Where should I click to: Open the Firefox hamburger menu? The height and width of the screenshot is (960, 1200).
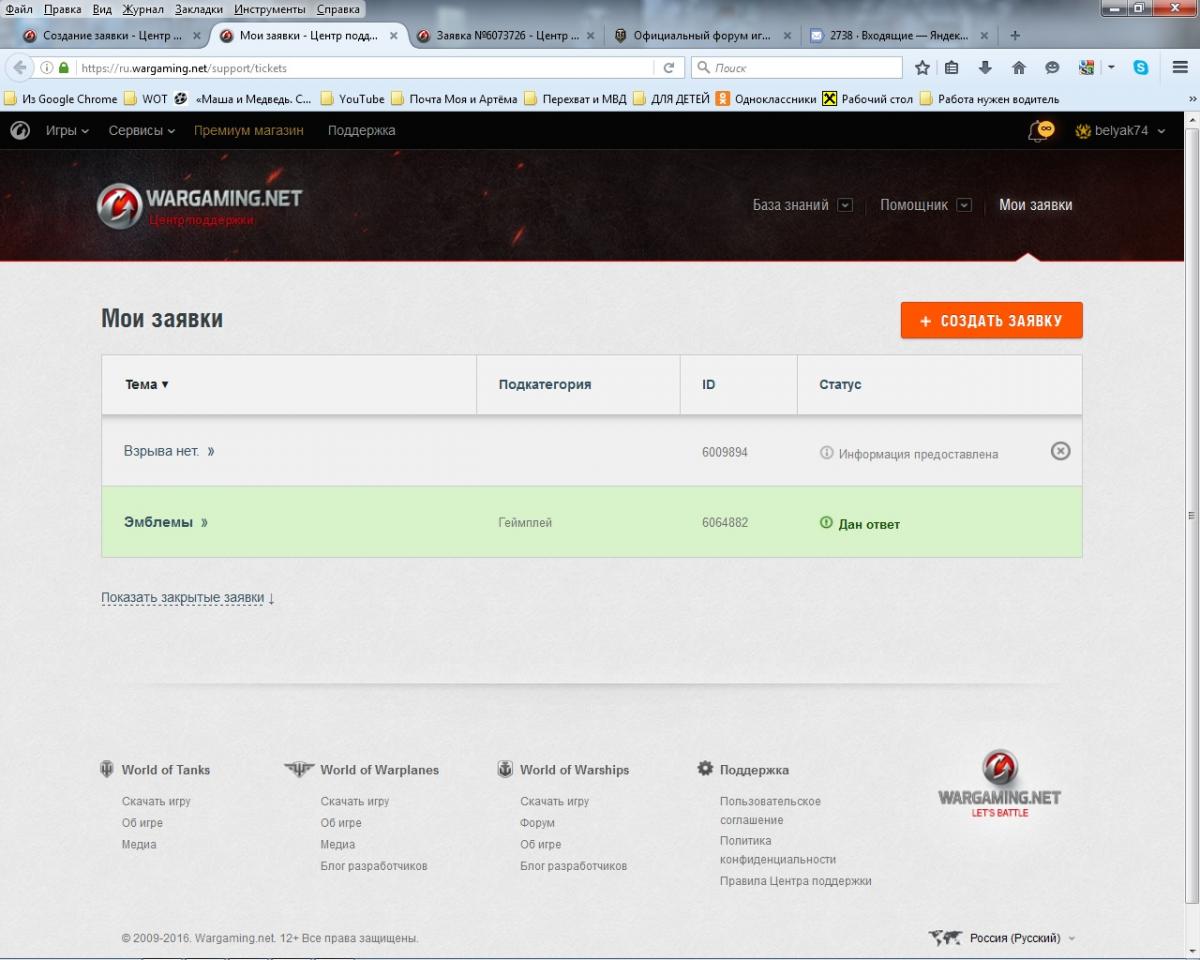[x=1179, y=68]
